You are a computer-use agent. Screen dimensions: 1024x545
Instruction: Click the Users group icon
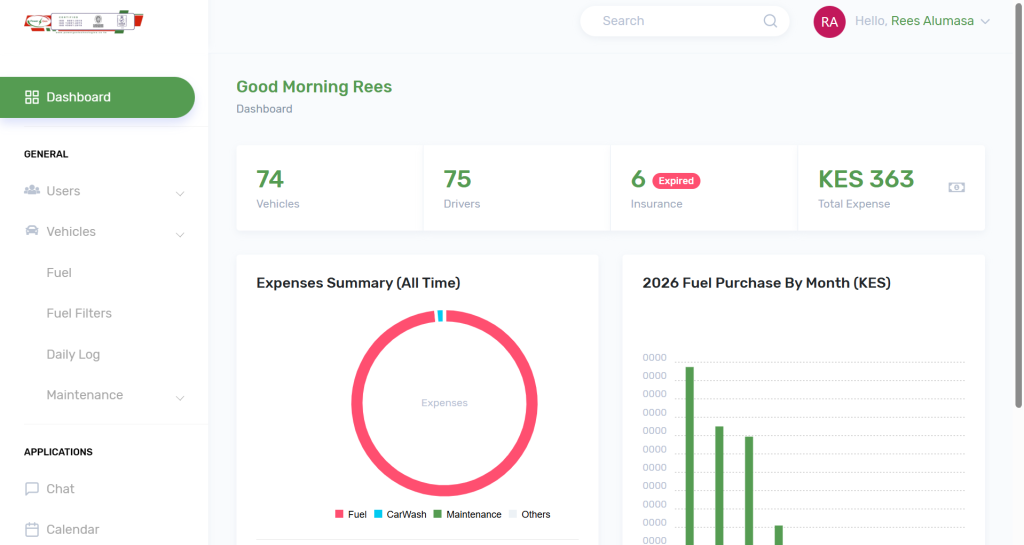[32, 190]
